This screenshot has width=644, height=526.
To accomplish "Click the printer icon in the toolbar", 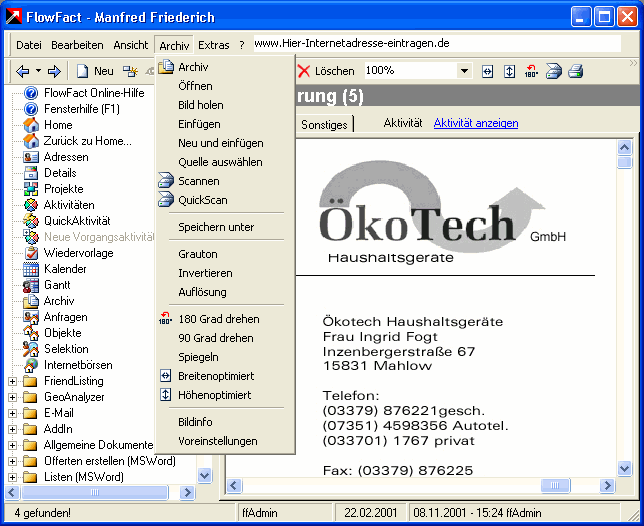I will [575, 71].
